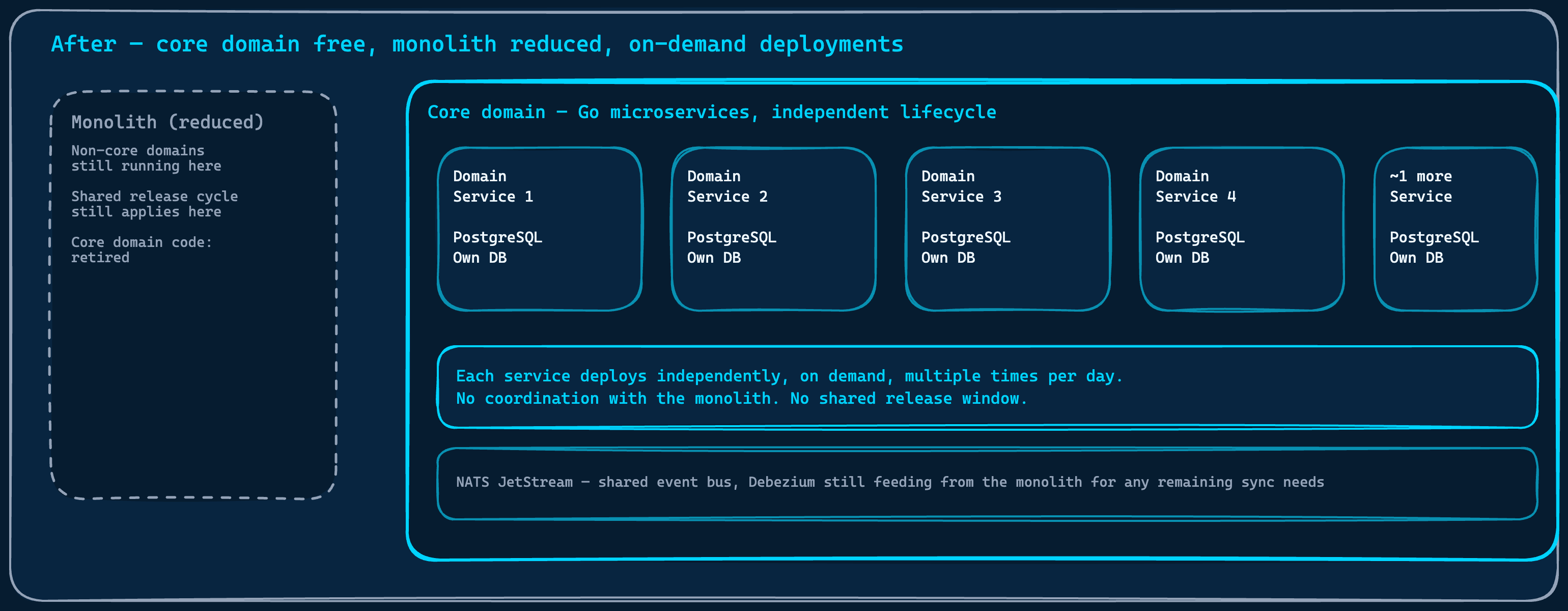This screenshot has width=1568, height=611.
Task: Click the Core domain container header
Action: [x=712, y=112]
